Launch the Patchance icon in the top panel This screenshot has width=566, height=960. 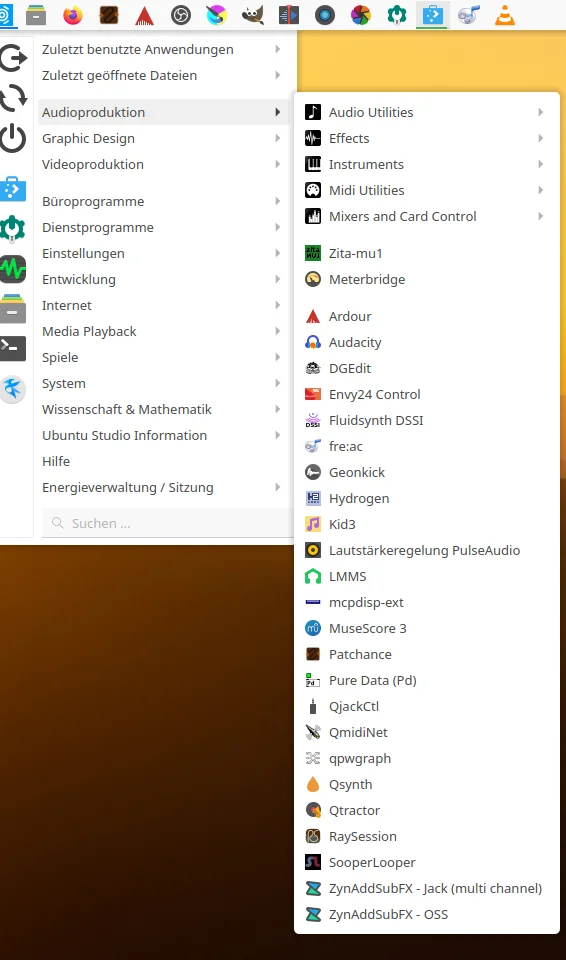(x=109, y=15)
